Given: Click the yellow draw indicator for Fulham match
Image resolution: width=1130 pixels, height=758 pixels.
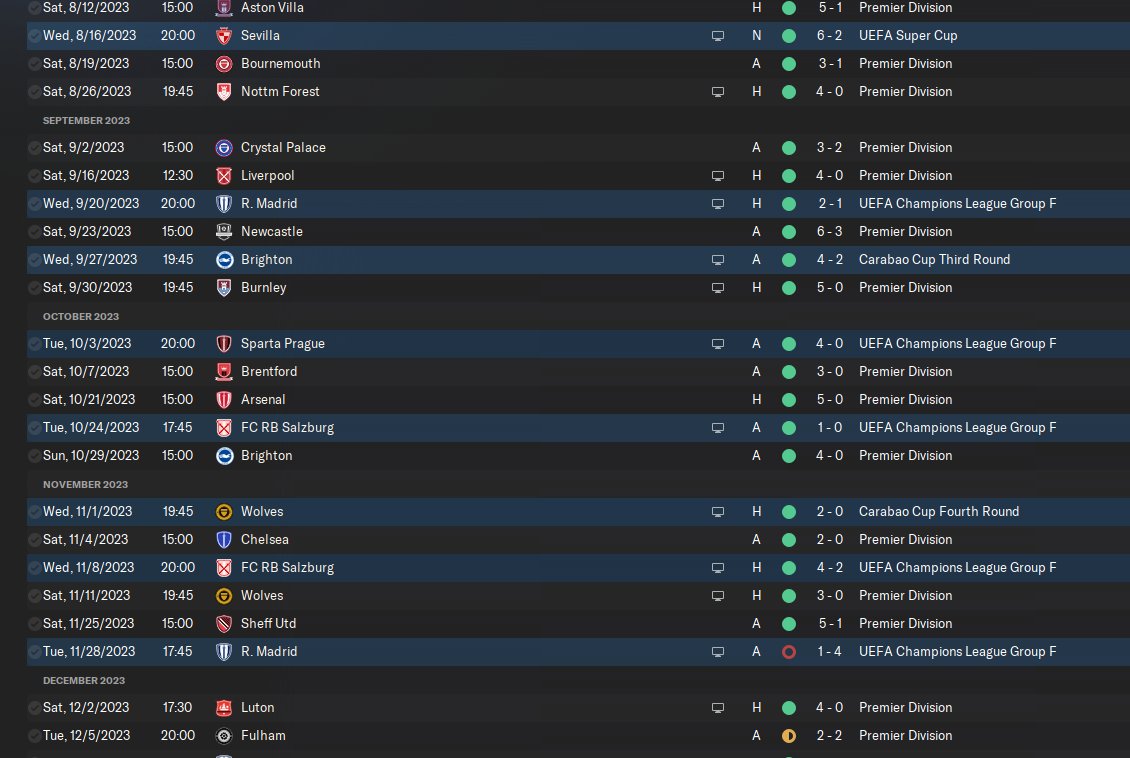Looking at the screenshot, I should pyautogui.click(x=789, y=736).
